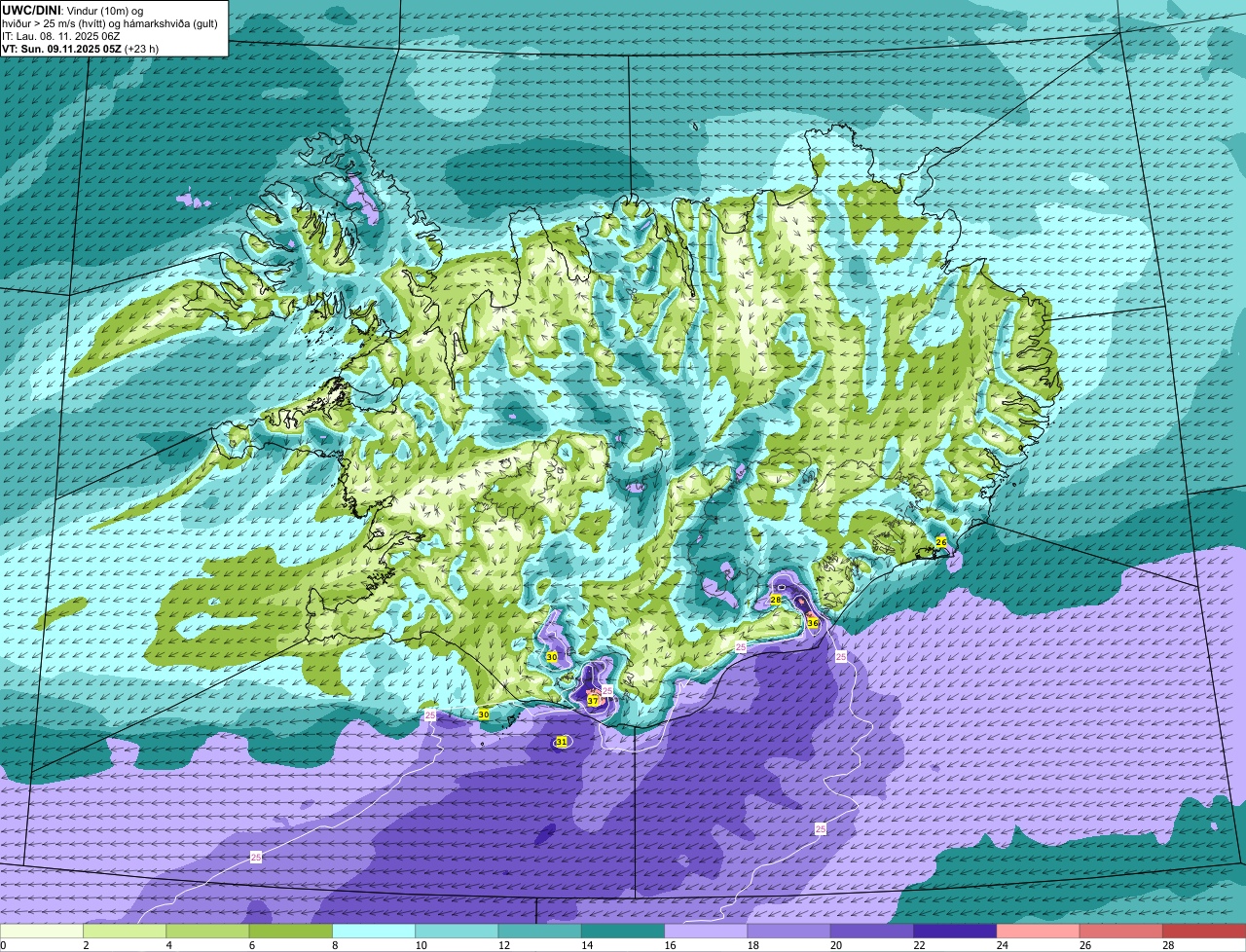Image resolution: width=1246 pixels, height=952 pixels.
Task: Select the 8–10 m/s pale cyan legend swatch
Action: click(x=374, y=932)
